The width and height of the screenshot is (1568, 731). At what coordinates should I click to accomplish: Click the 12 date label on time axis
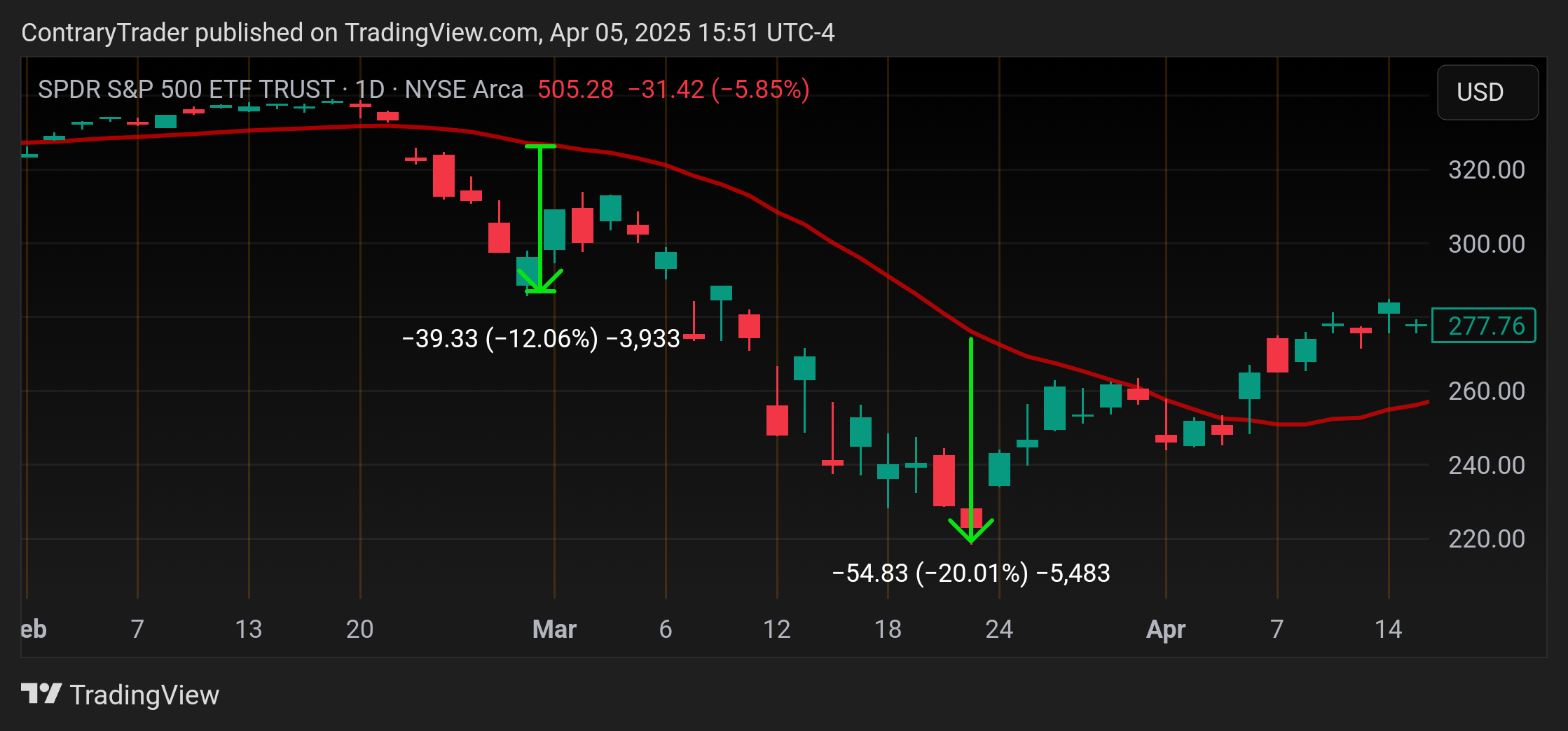tap(777, 629)
